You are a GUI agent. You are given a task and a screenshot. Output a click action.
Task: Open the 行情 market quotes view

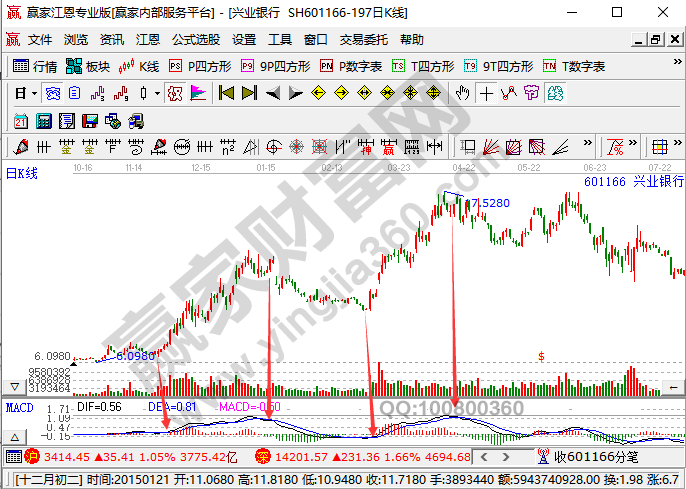click(x=35, y=66)
